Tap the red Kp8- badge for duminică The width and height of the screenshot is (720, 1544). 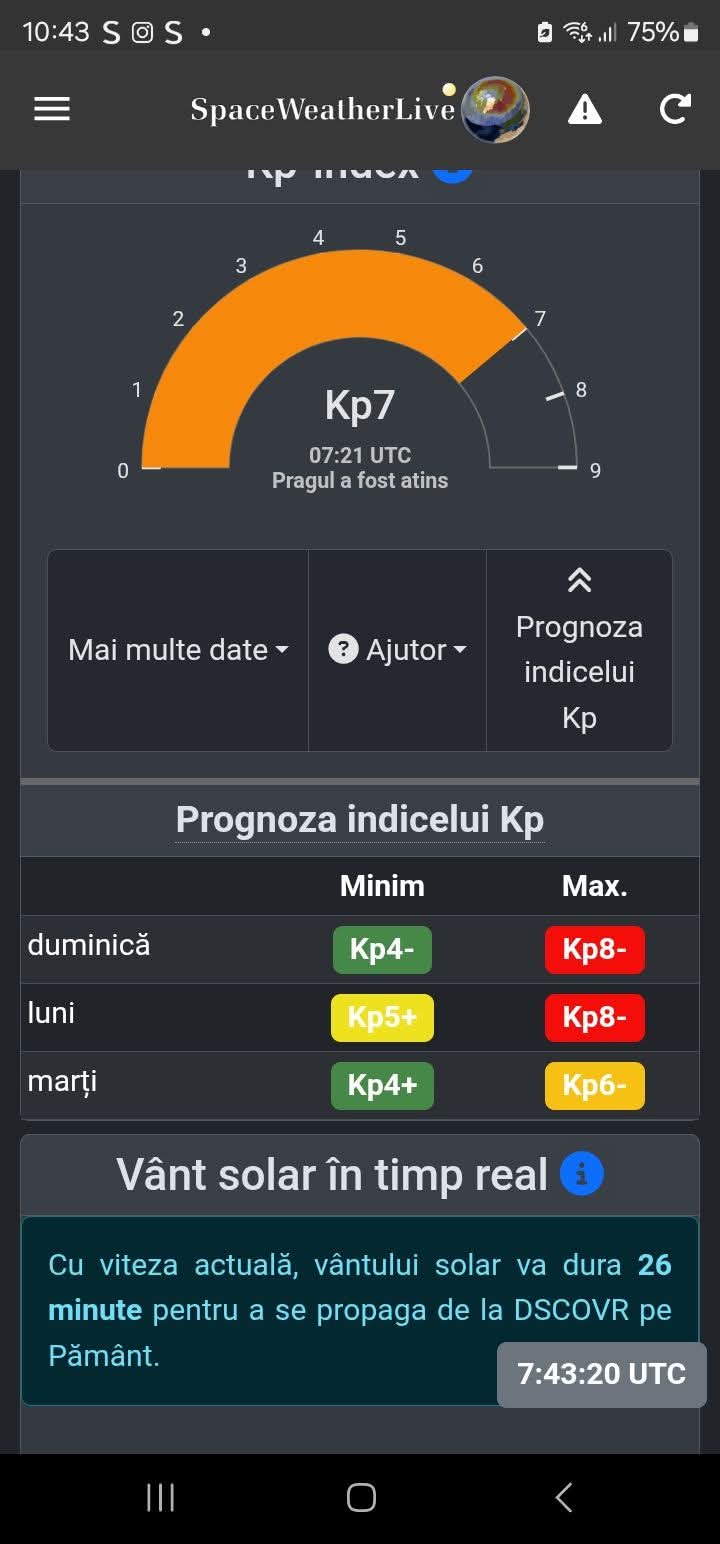click(x=595, y=950)
